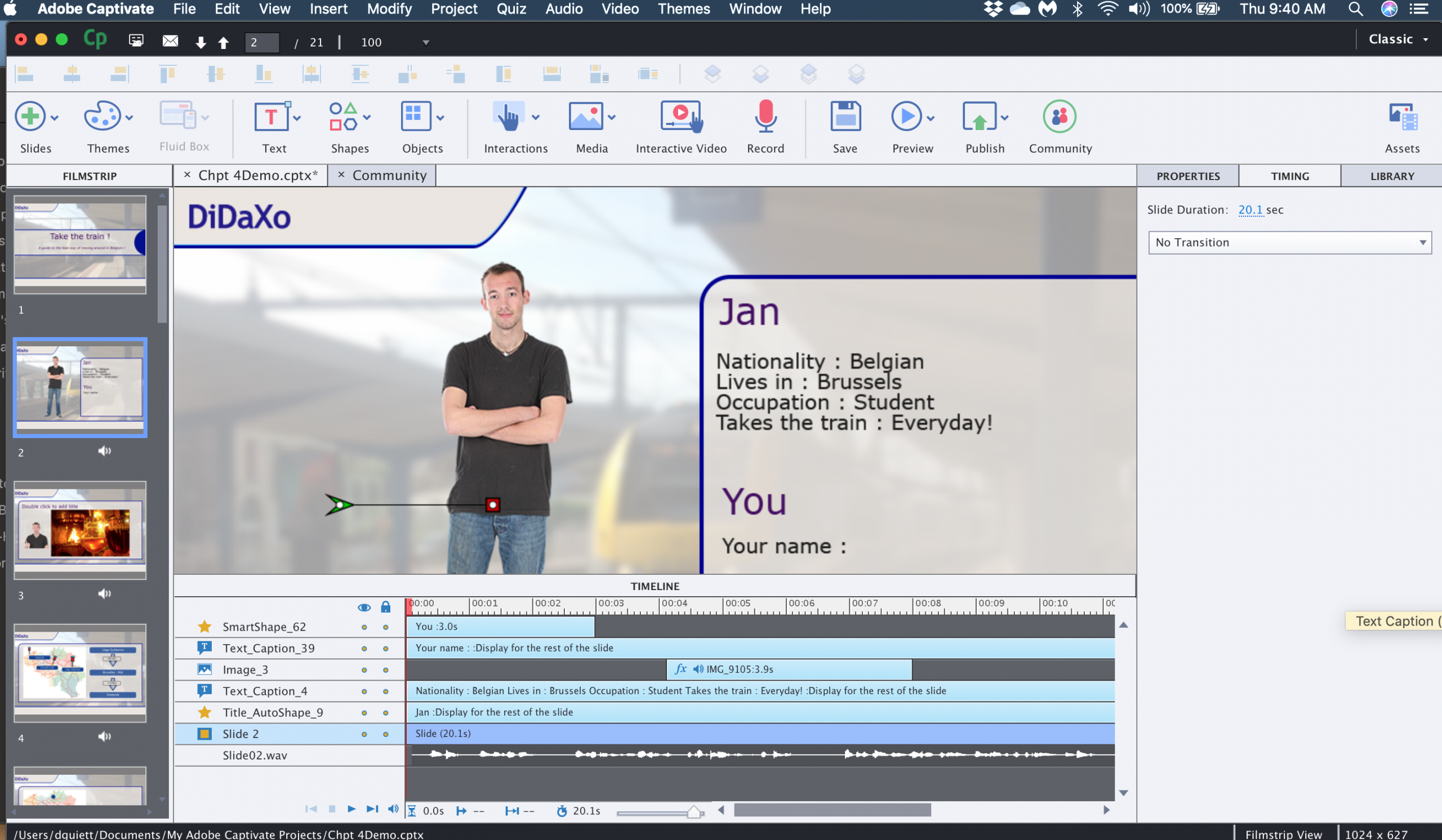Open the Interactive Video tool
The height and width of the screenshot is (840, 1442).
pos(680,117)
